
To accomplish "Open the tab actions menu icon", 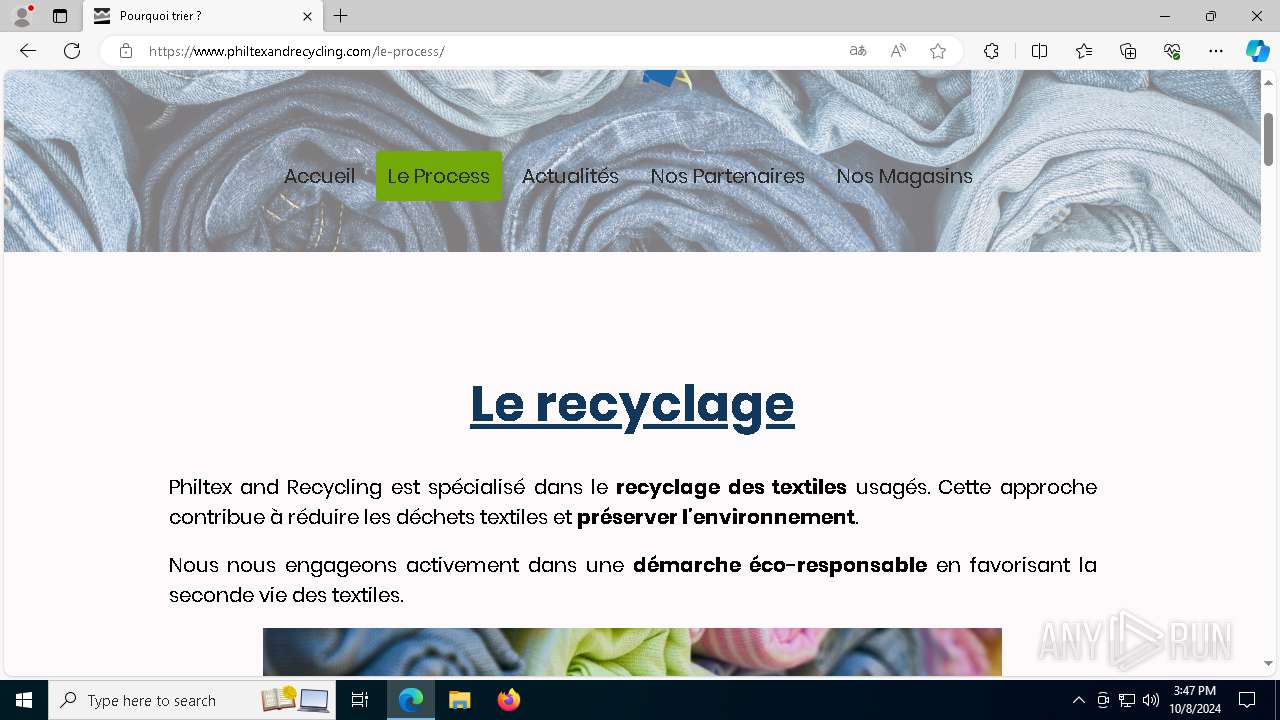I will [x=60, y=16].
